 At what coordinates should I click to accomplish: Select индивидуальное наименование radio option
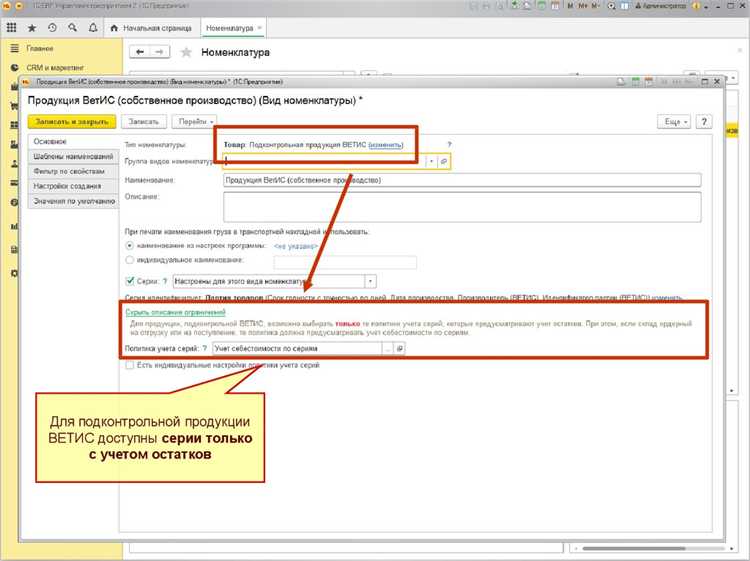click(x=129, y=260)
